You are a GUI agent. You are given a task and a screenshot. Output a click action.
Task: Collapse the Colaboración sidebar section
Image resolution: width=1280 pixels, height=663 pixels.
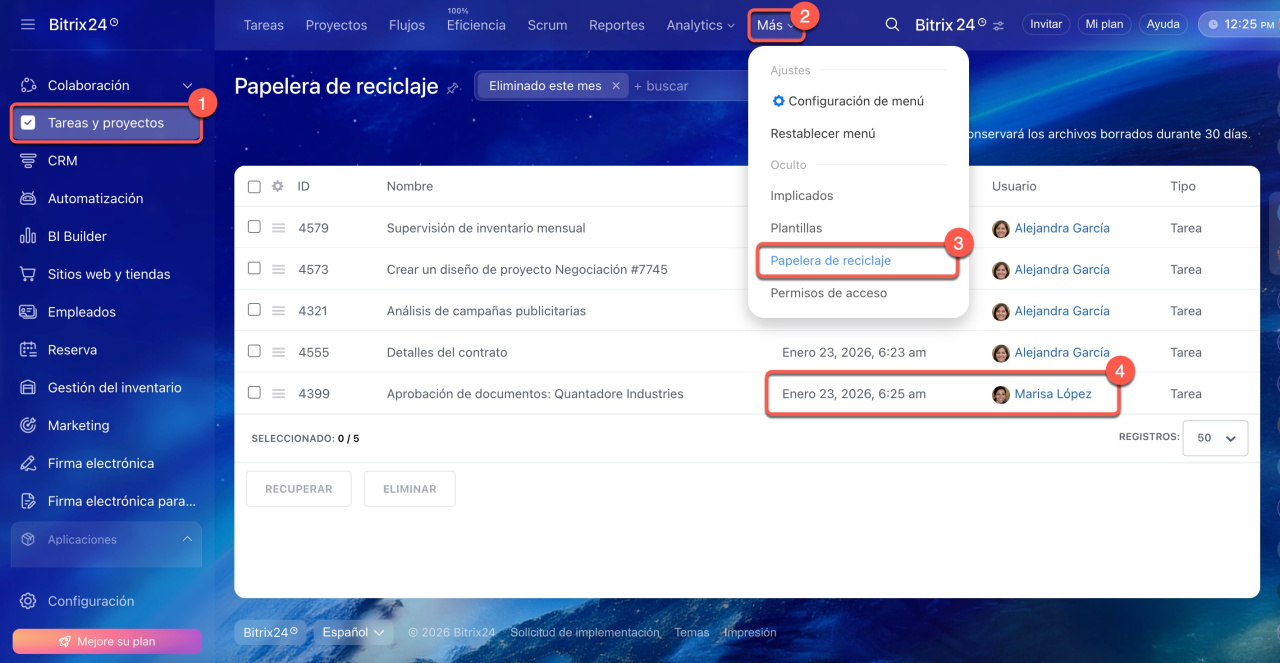point(187,86)
